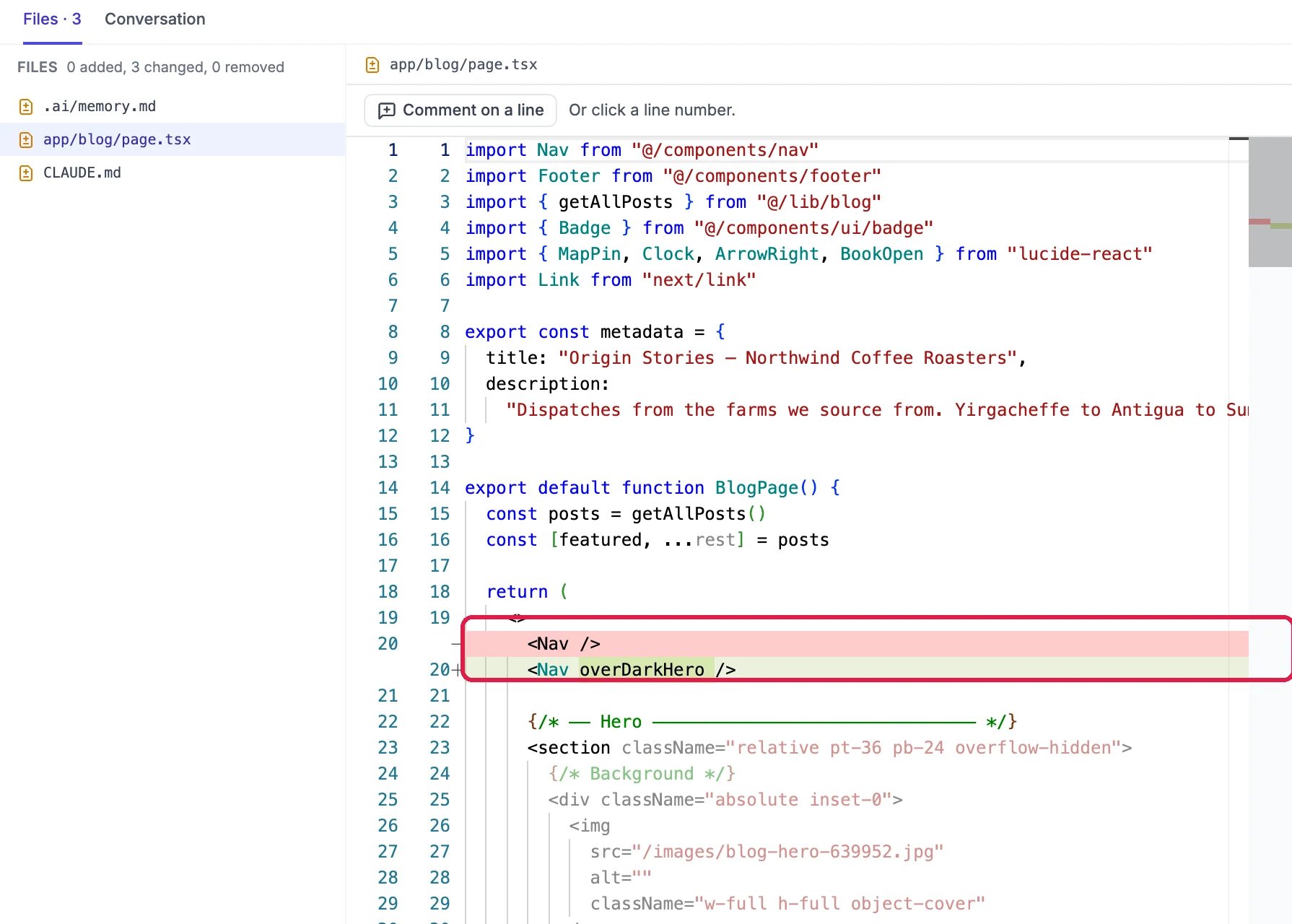Click the 'return (' code line
This screenshot has height=924, width=1292.
pyautogui.click(x=527, y=591)
